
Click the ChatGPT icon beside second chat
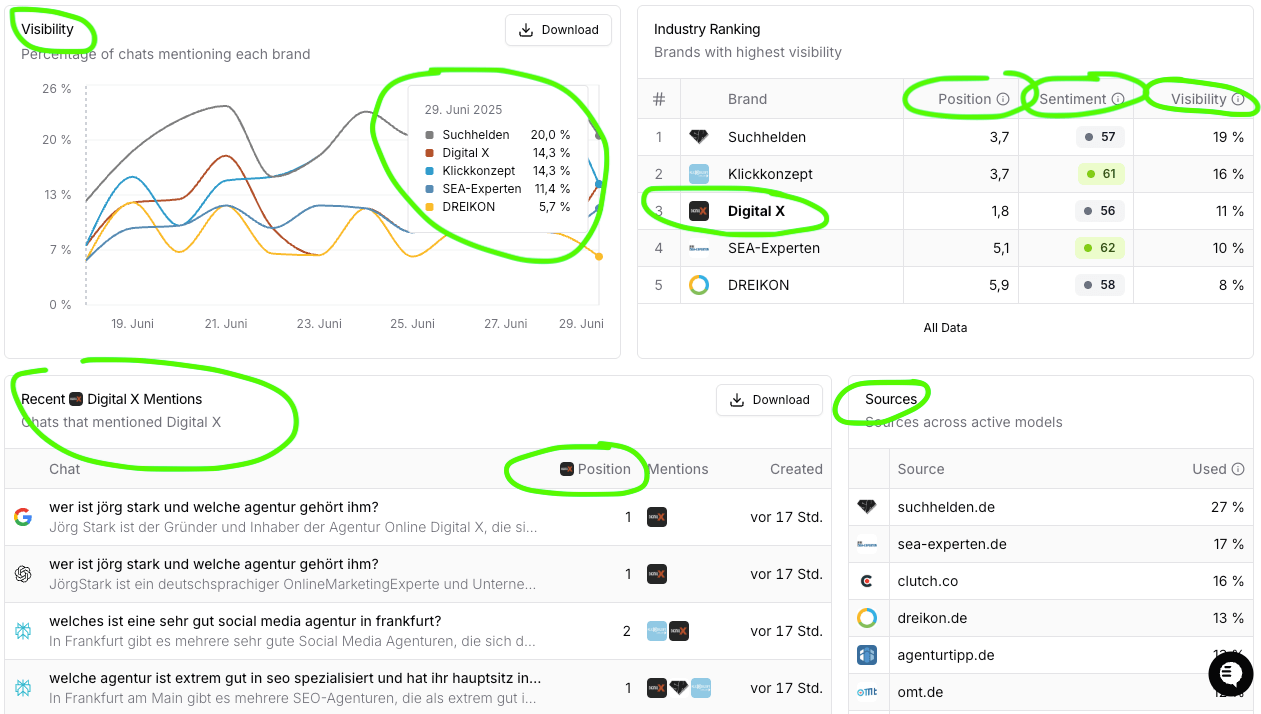click(x=23, y=574)
